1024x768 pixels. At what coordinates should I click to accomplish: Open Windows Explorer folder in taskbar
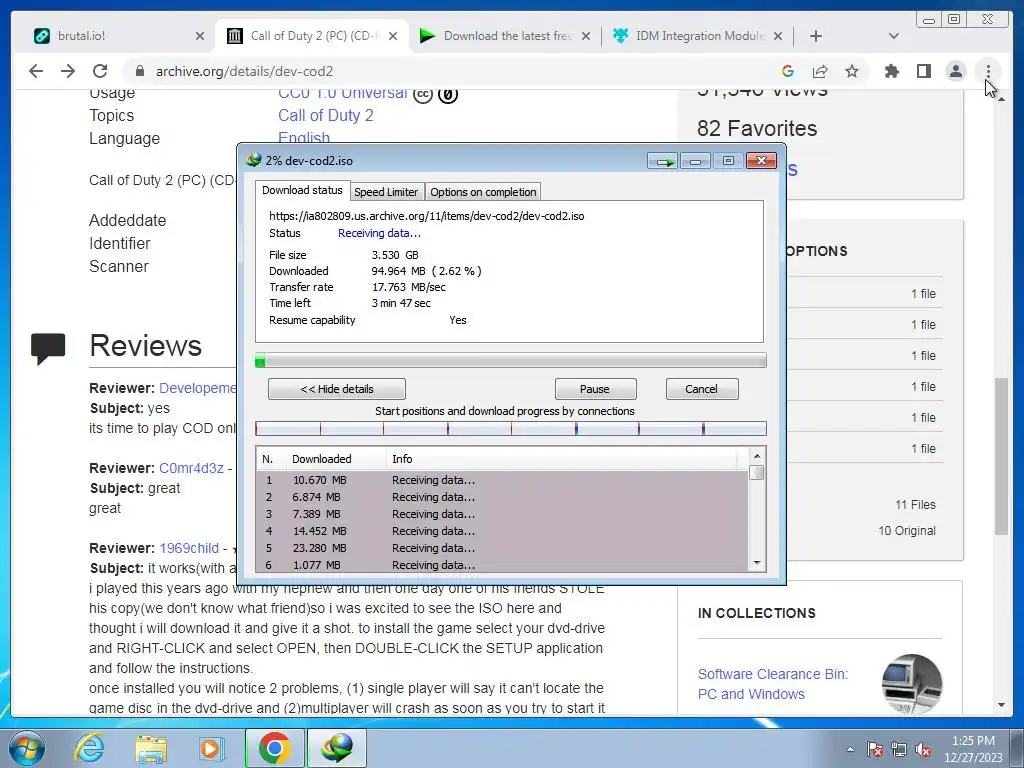(x=151, y=748)
